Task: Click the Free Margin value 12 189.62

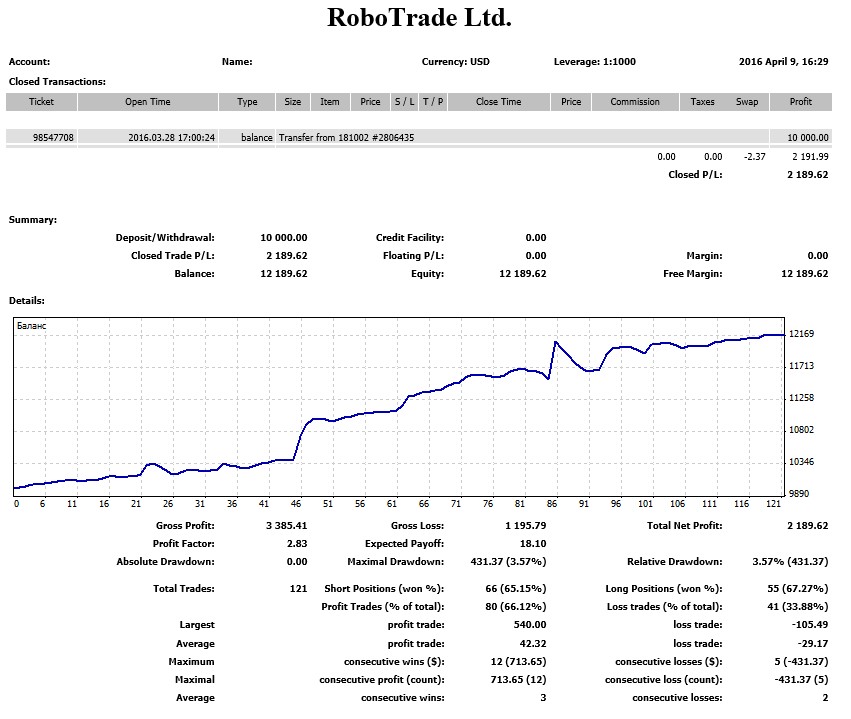Action: click(x=805, y=274)
